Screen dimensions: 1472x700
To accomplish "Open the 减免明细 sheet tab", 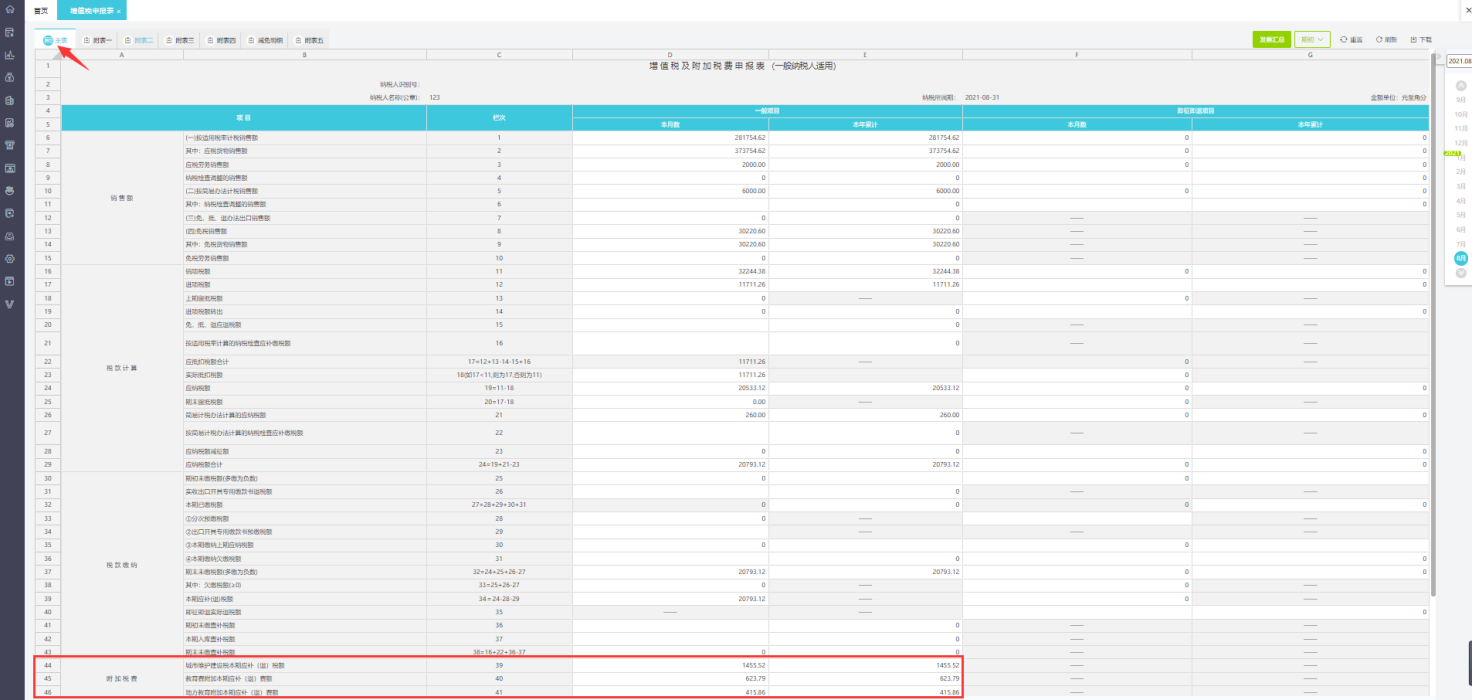I will point(265,41).
